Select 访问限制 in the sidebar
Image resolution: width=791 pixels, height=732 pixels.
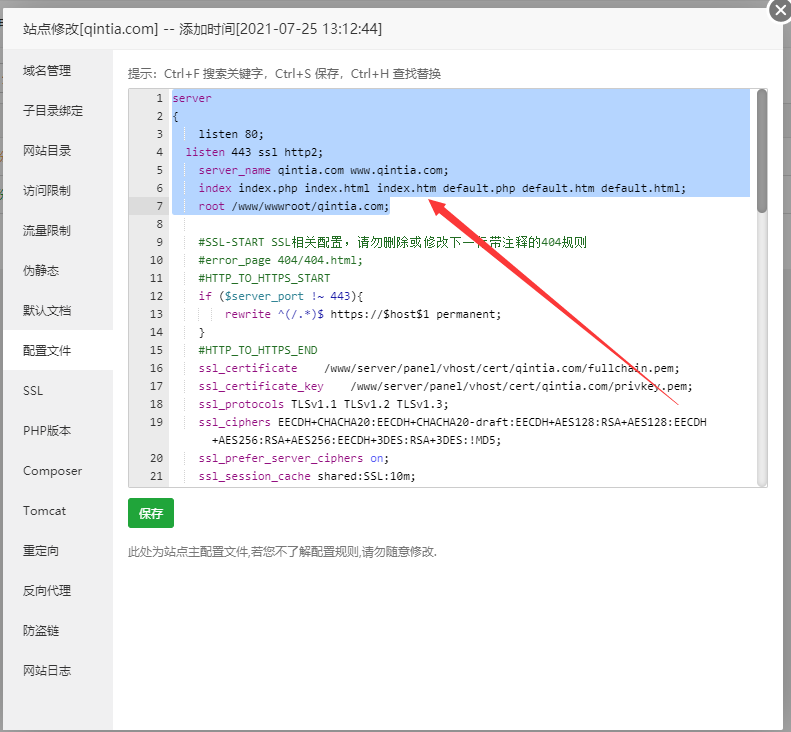47,191
